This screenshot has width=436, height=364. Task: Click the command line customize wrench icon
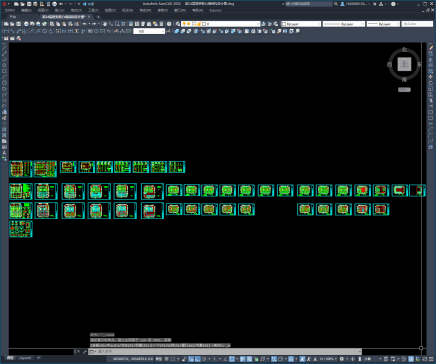coord(84,351)
